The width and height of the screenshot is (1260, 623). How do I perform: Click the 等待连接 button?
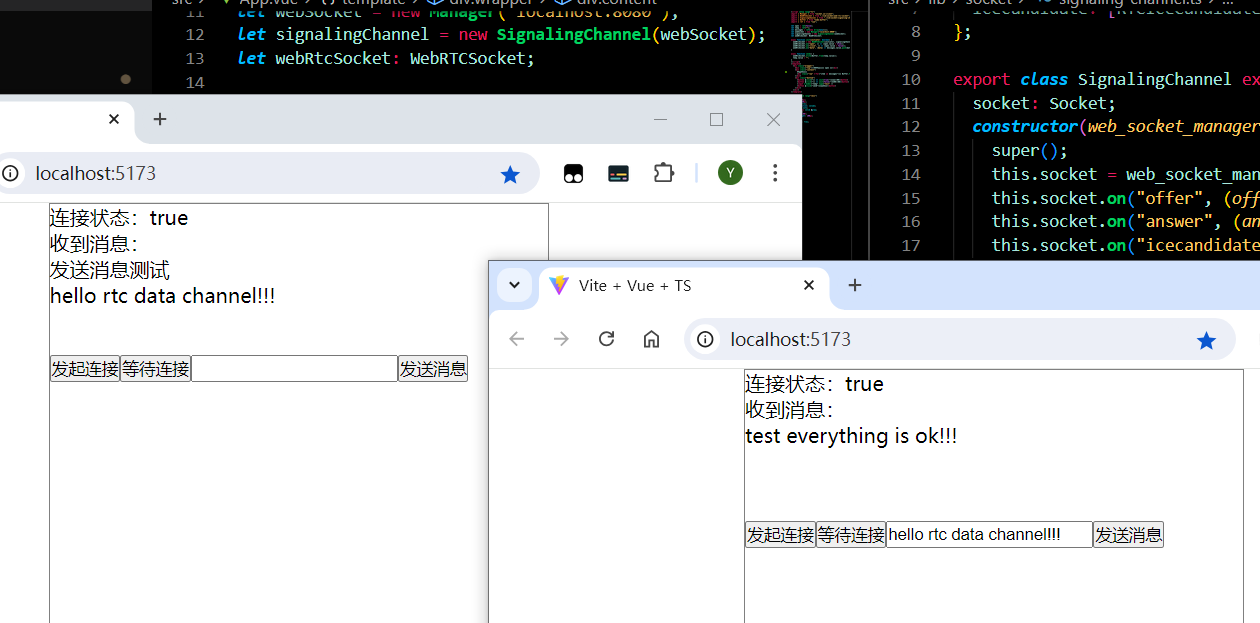pos(851,534)
